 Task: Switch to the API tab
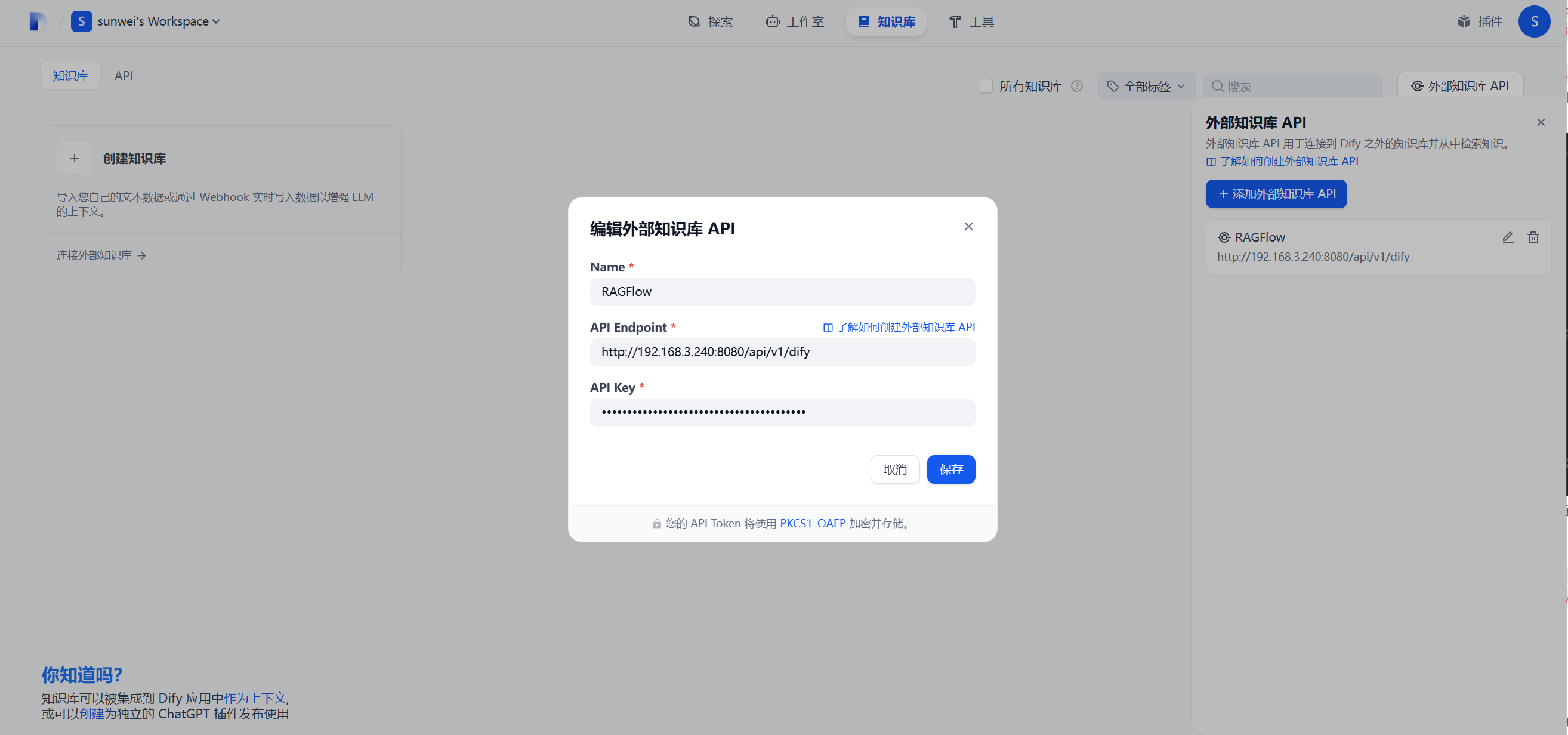tap(123, 75)
